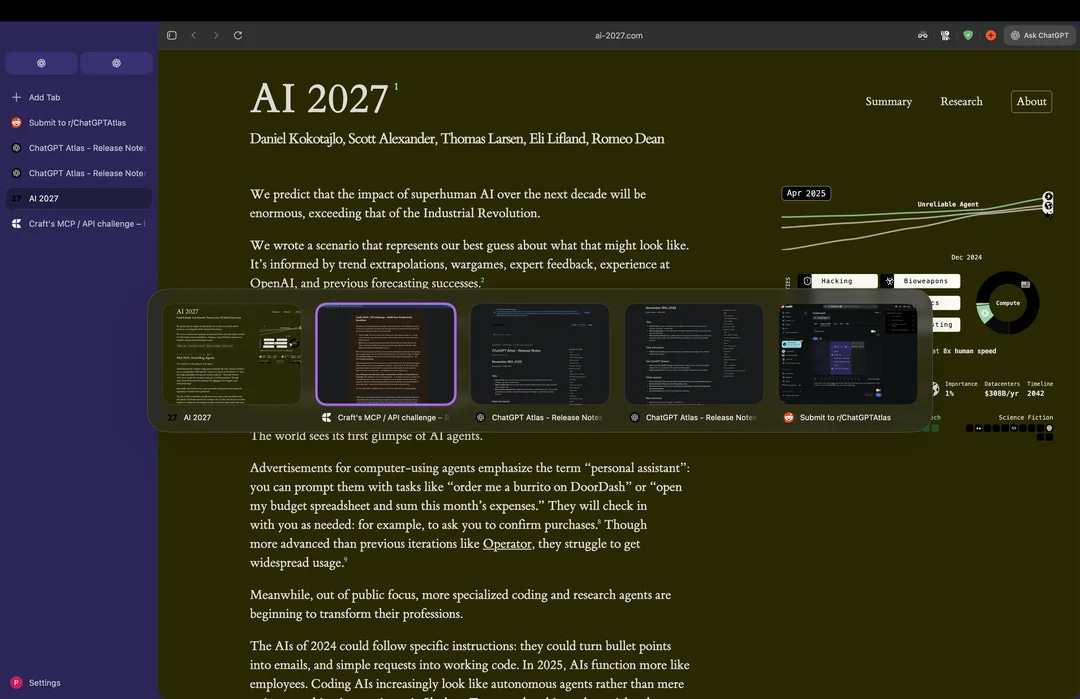Open footnote 2 after forecasting successes

[x=482, y=280]
